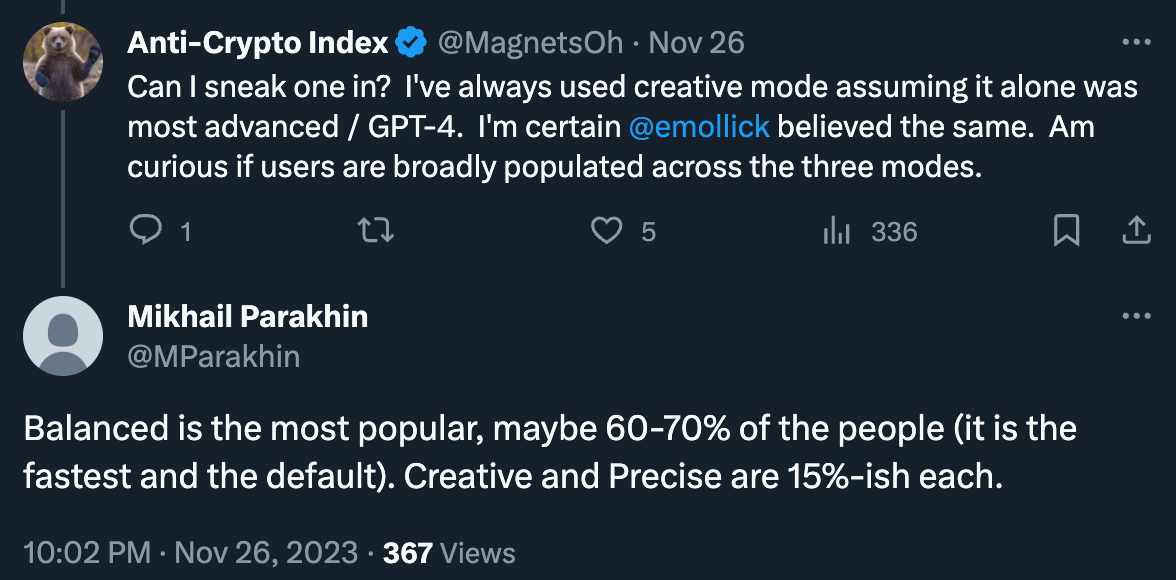Image resolution: width=1176 pixels, height=580 pixels.
Task: Open Mikhail Parakhin's gray avatar
Action: tap(63, 336)
